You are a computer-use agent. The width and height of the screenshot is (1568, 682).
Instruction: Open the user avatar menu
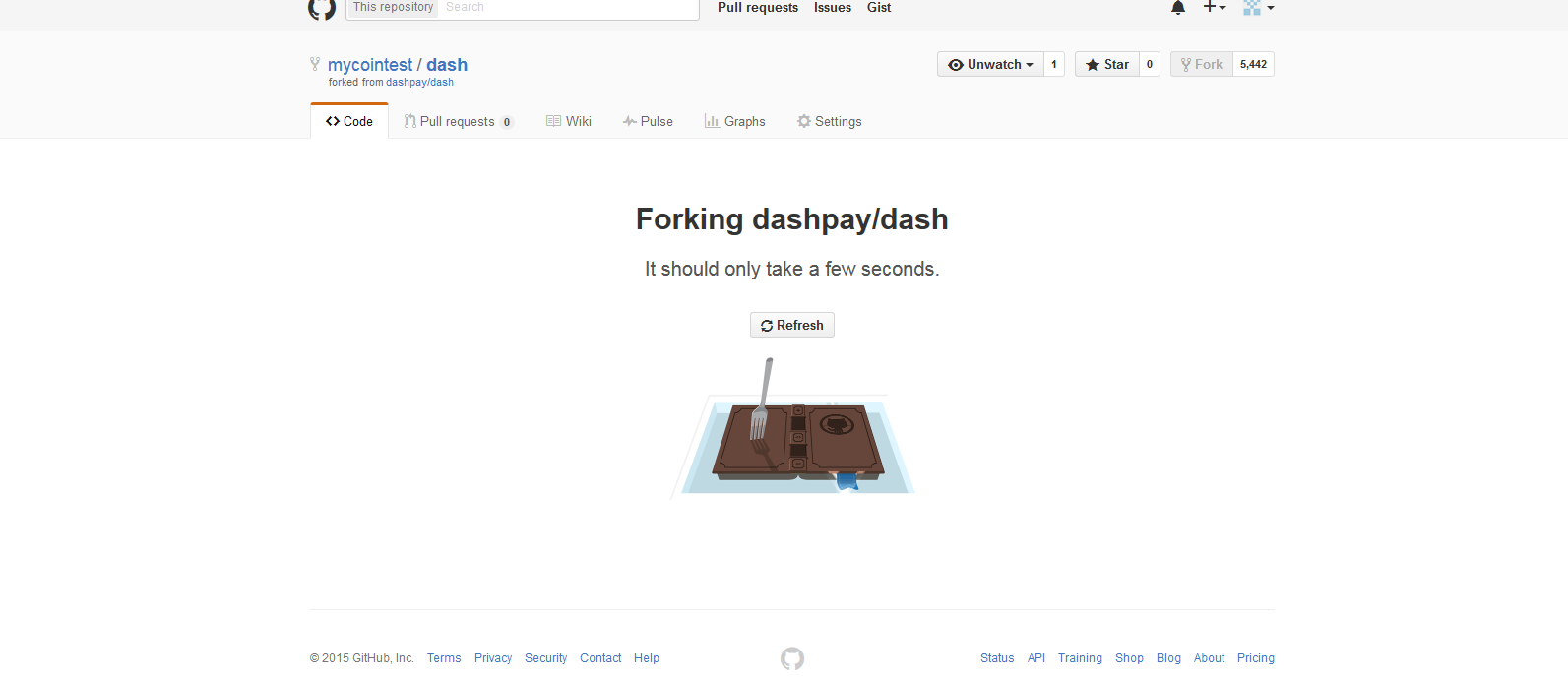click(1258, 8)
